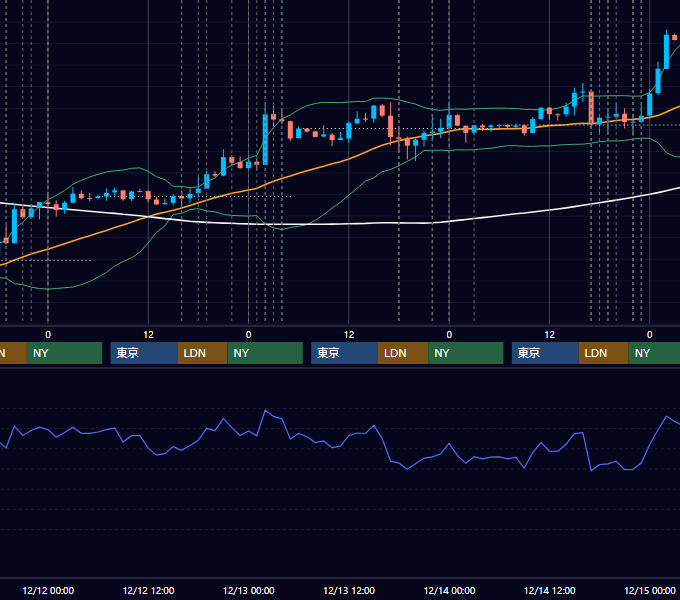Select the NY session block following 12/12 LDN
This screenshot has height=600, width=680.
click(265, 353)
